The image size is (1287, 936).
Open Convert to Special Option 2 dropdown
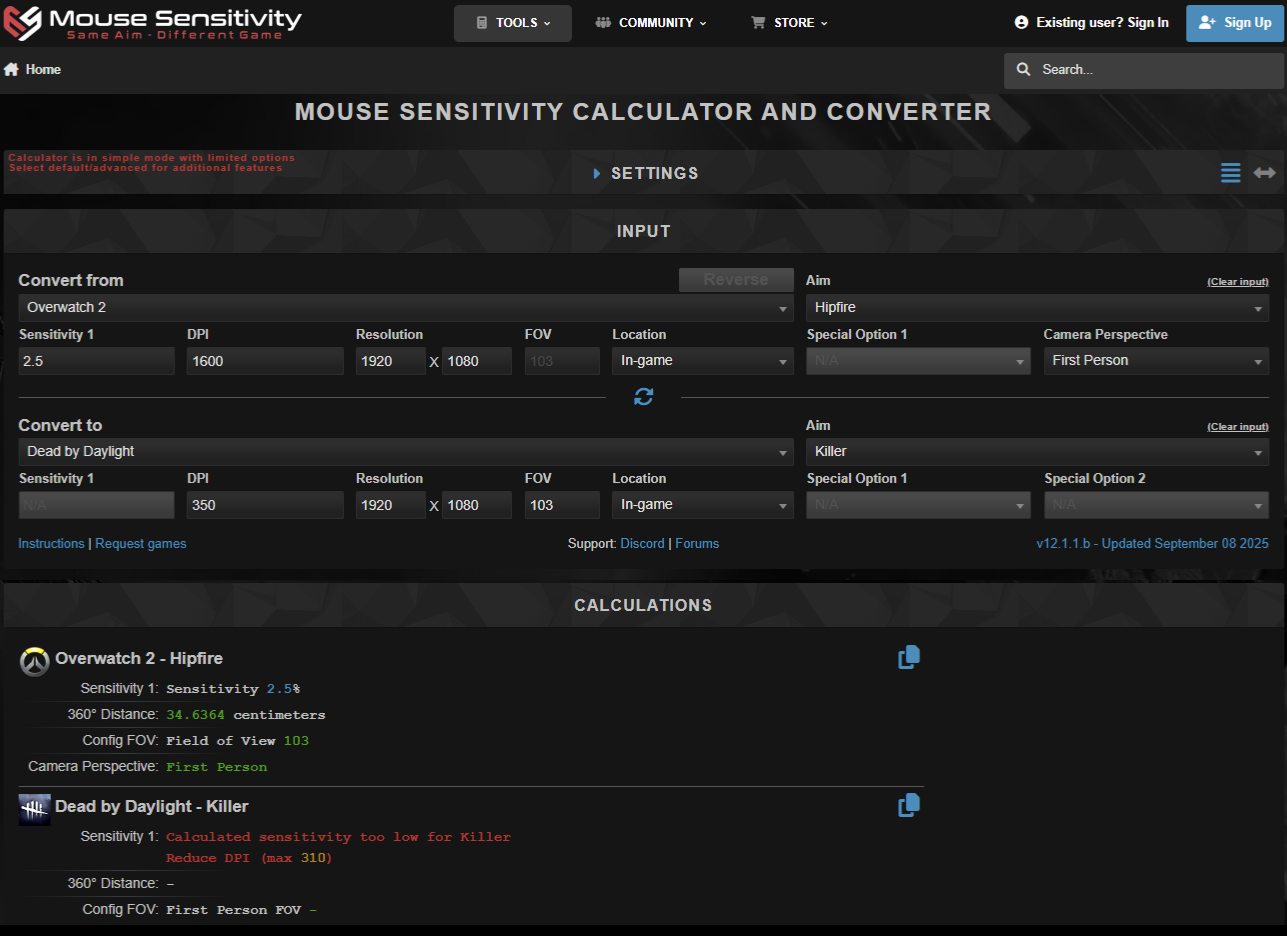(x=1157, y=505)
